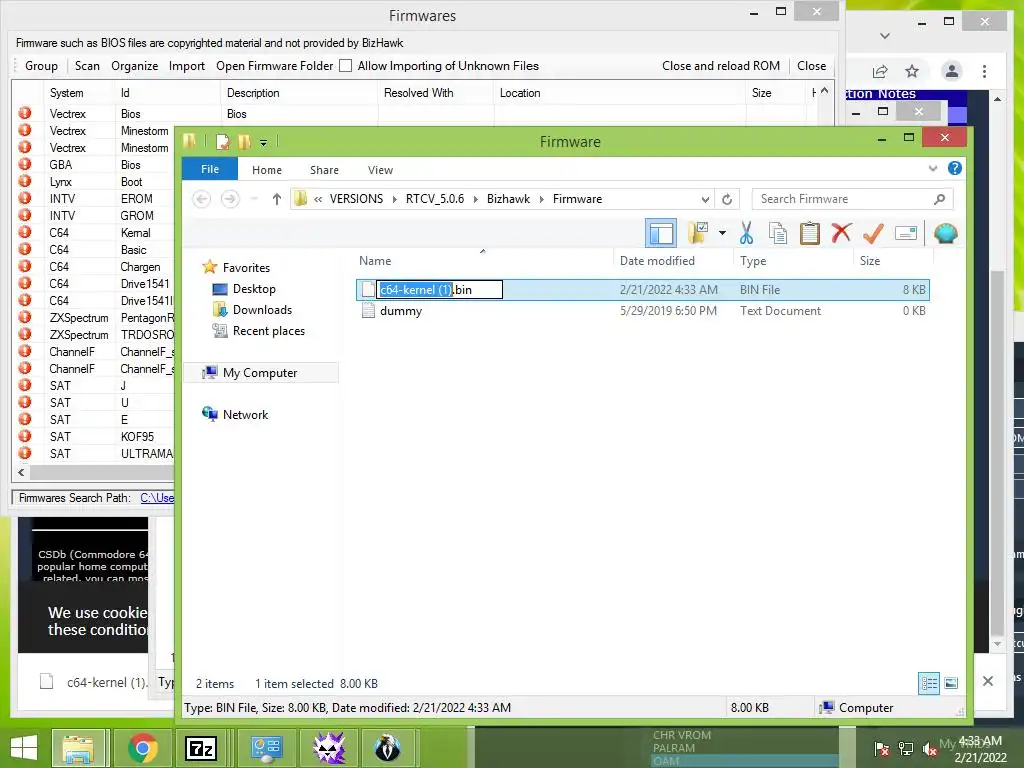Screen dimensions: 1024x768
Task: Click the Up arrow navigation button
Action: [277, 199]
